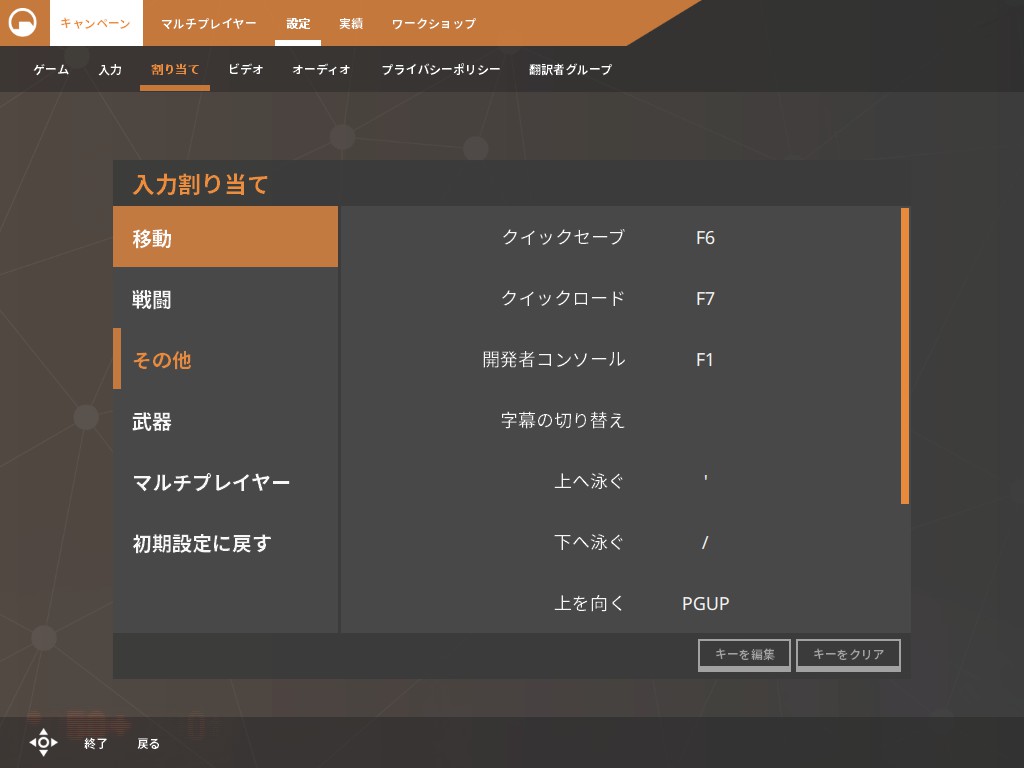Select the 割り当て subtab

pos(175,69)
